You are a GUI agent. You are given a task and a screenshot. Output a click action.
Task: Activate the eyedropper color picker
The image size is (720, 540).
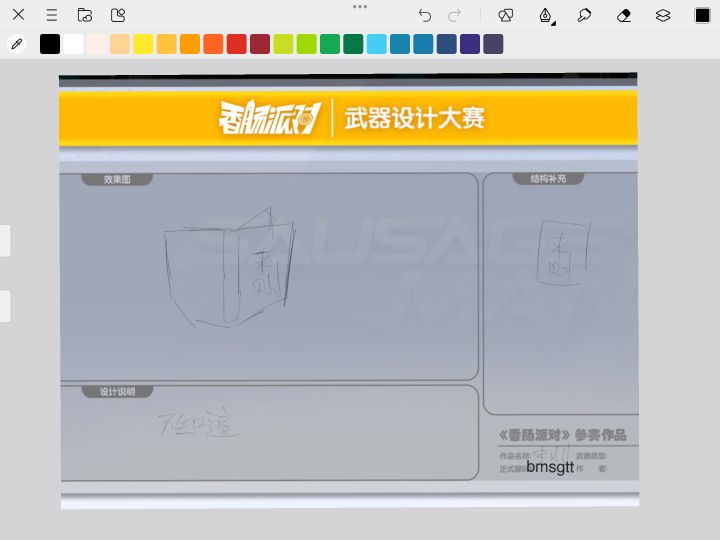[x=17, y=44]
